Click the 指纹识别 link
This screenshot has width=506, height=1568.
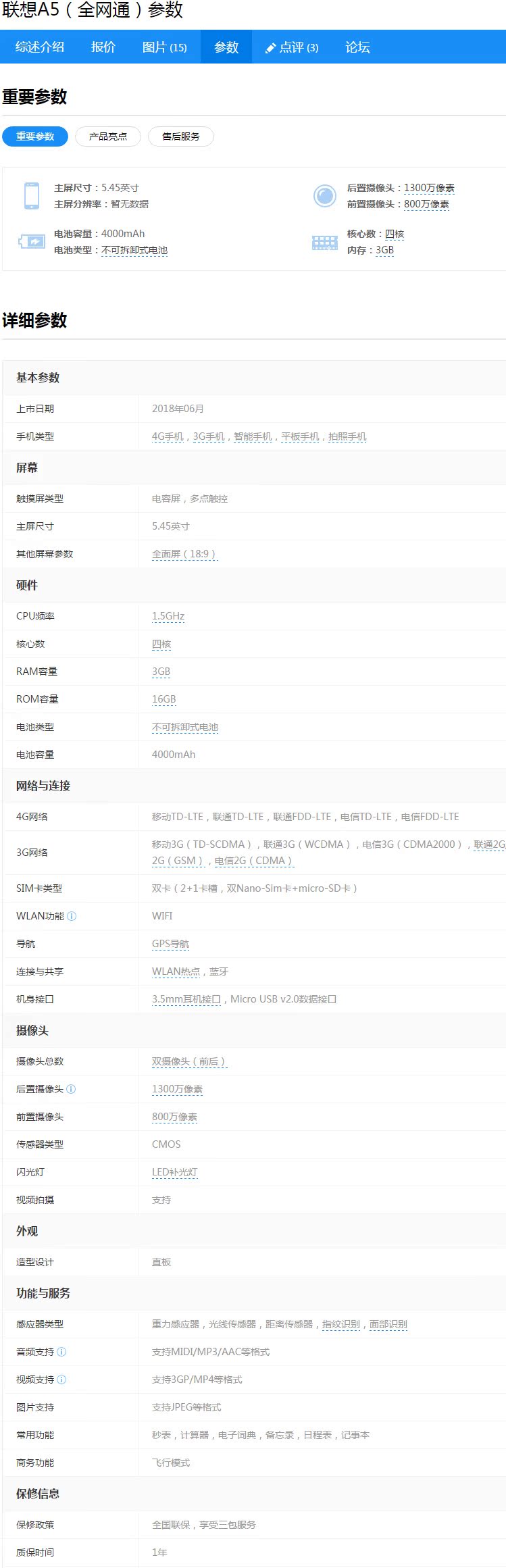tap(341, 1324)
